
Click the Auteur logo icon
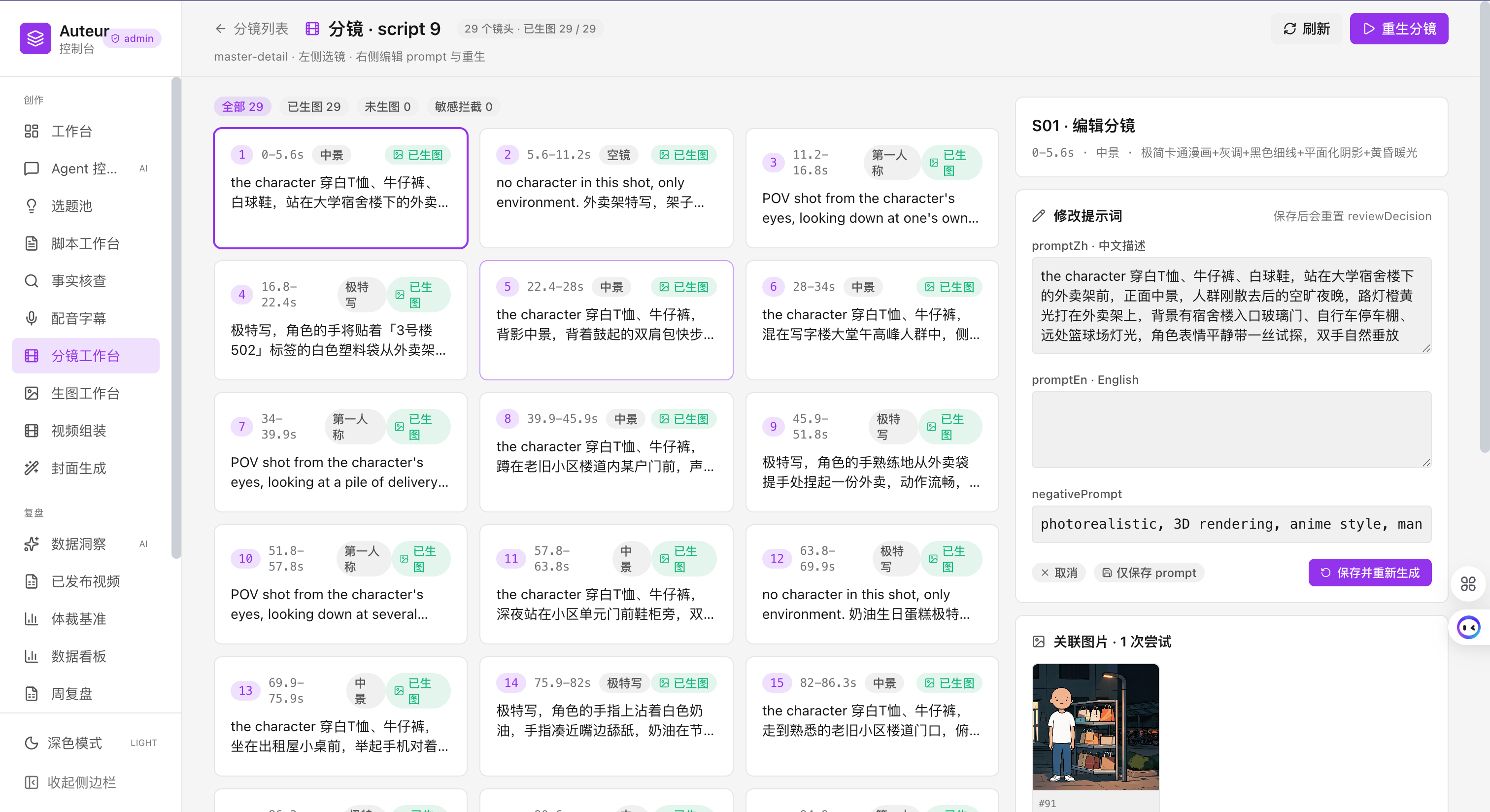[x=35, y=38]
